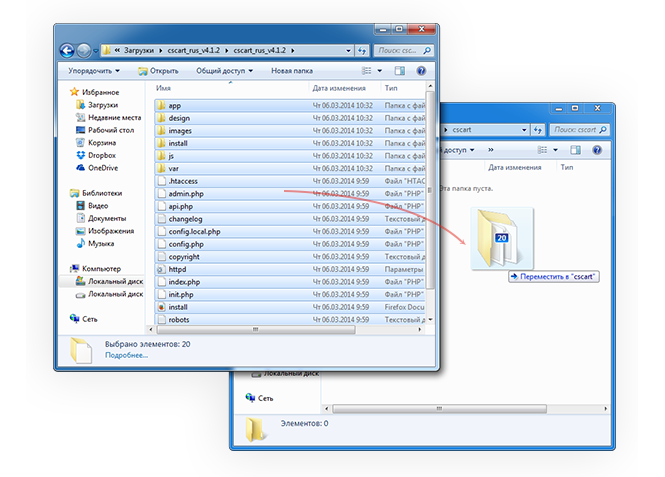Open Help via the blue question mark icon

pyautogui.click(x=424, y=71)
